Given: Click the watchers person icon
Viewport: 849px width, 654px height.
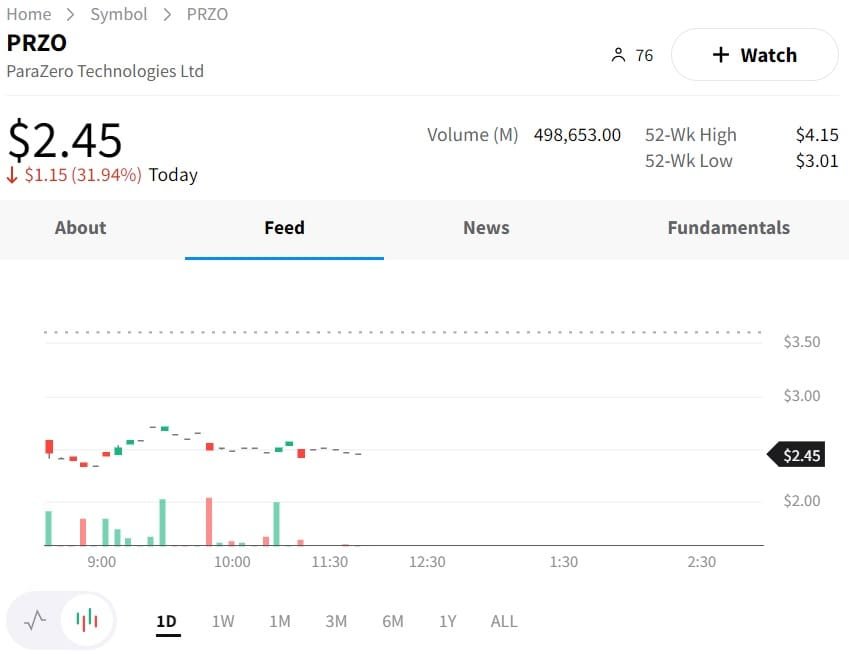Looking at the screenshot, I should pos(618,55).
